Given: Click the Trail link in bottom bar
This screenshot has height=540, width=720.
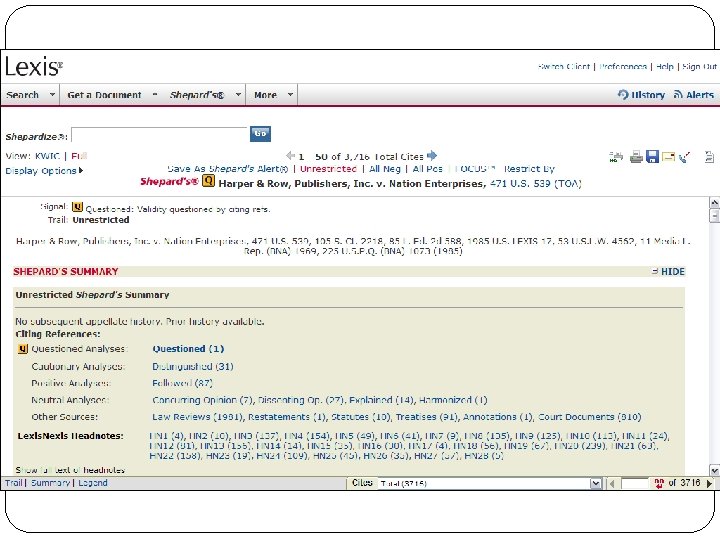Looking at the screenshot, I should pyautogui.click(x=13, y=483).
